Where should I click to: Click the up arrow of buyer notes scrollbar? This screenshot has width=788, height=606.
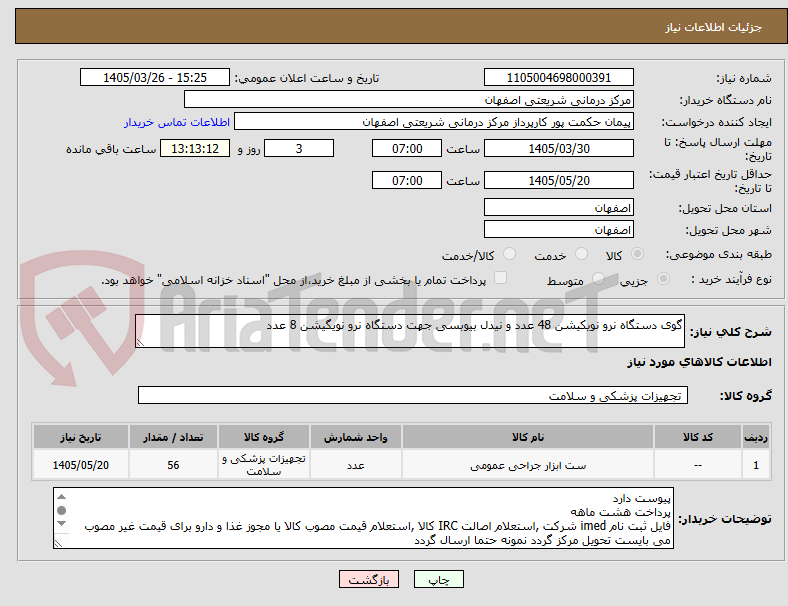[61, 497]
